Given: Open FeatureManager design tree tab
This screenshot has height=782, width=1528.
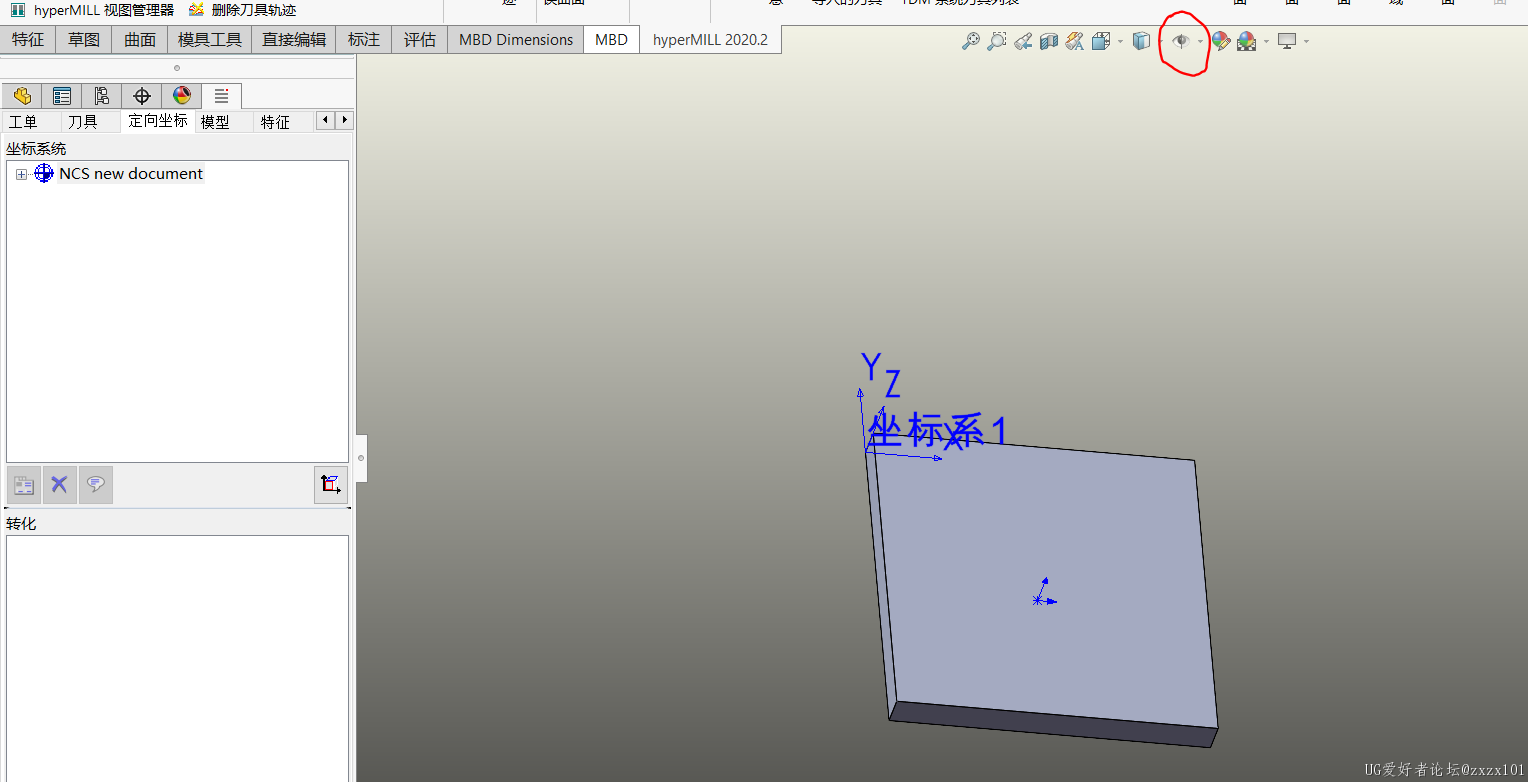Looking at the screenshot, I should (22, 96).
